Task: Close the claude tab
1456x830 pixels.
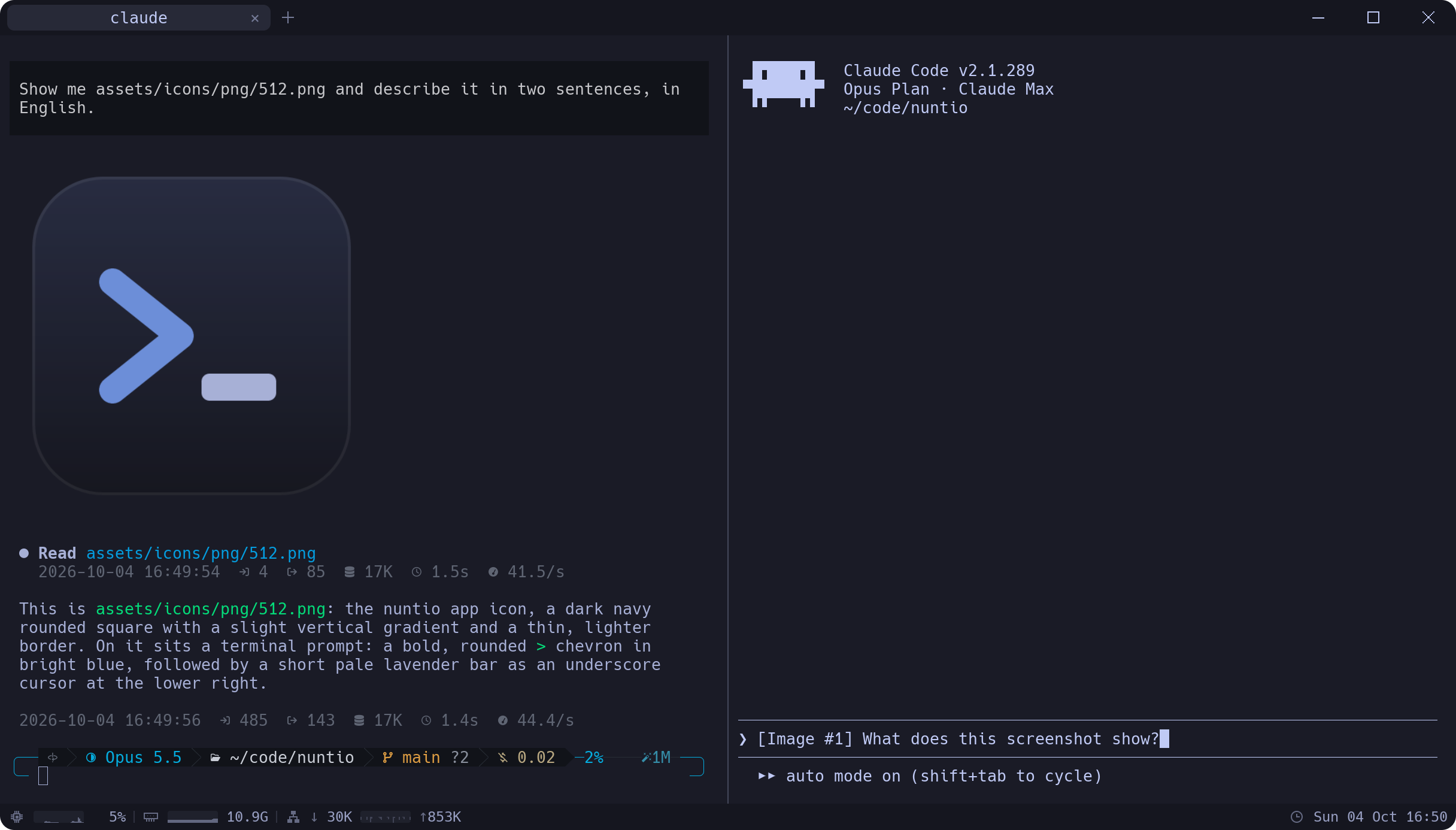Action: click(255, 18)
